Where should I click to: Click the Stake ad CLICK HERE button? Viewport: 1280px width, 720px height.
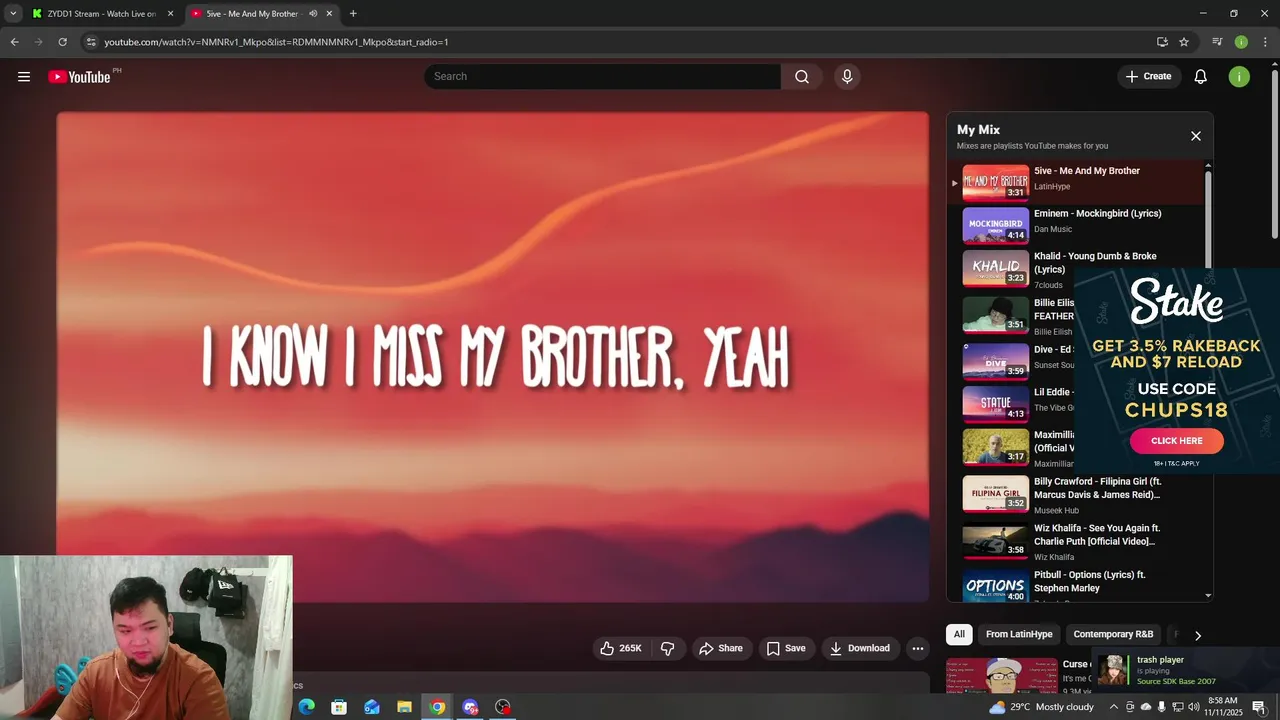[x=1177, y=441]
